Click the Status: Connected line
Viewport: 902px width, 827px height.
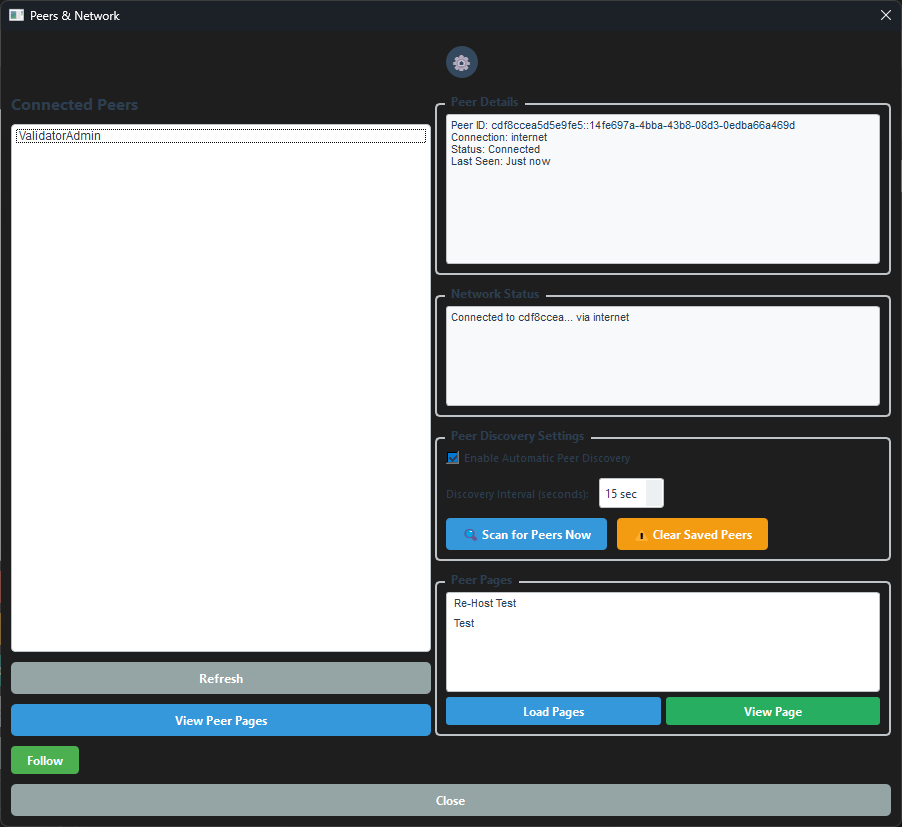[495, 149]
